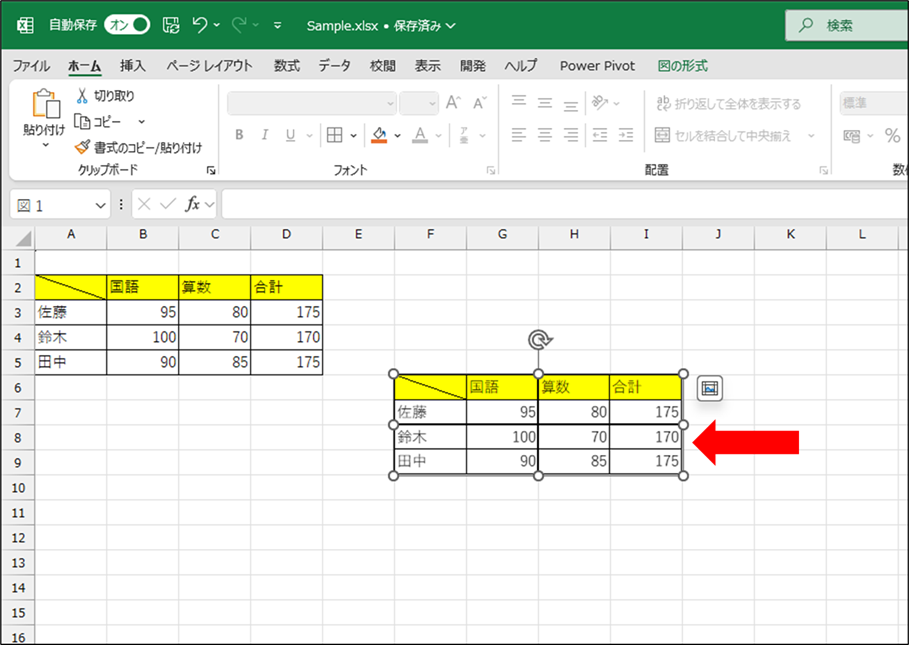Click the fx insert function icon
Screen dimensions: 909x645
tap(192, 204)
